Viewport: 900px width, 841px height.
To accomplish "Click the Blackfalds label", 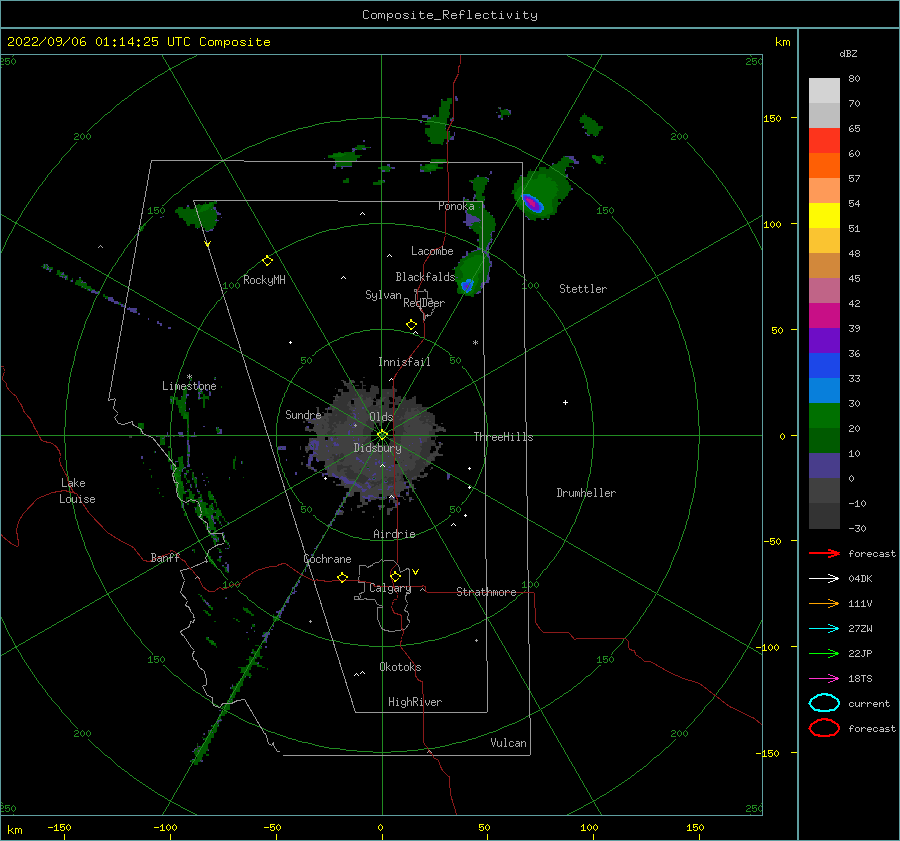I will point(425,277).
